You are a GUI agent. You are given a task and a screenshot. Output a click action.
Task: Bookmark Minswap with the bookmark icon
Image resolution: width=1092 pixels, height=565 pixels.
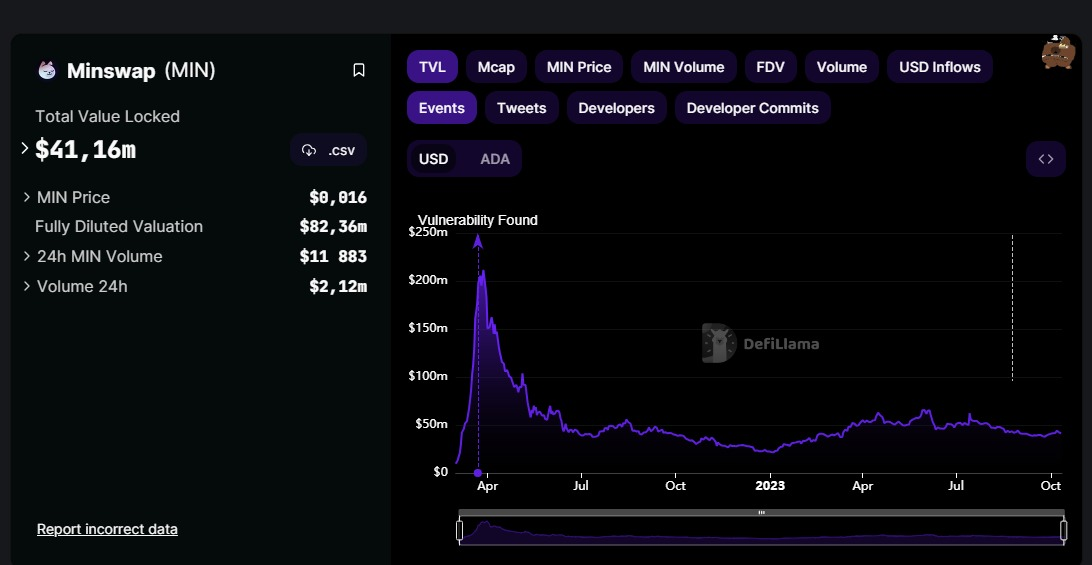359,70
